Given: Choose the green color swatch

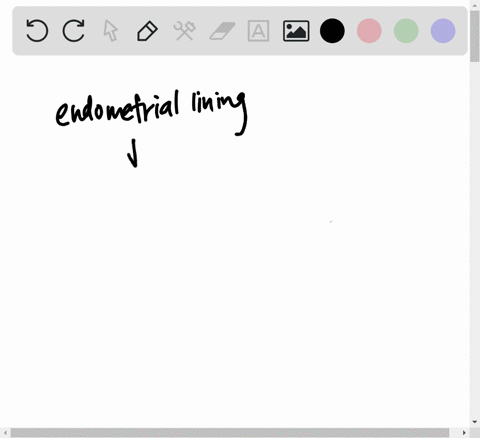Looking at the screenshot, I should coord(406,31).
